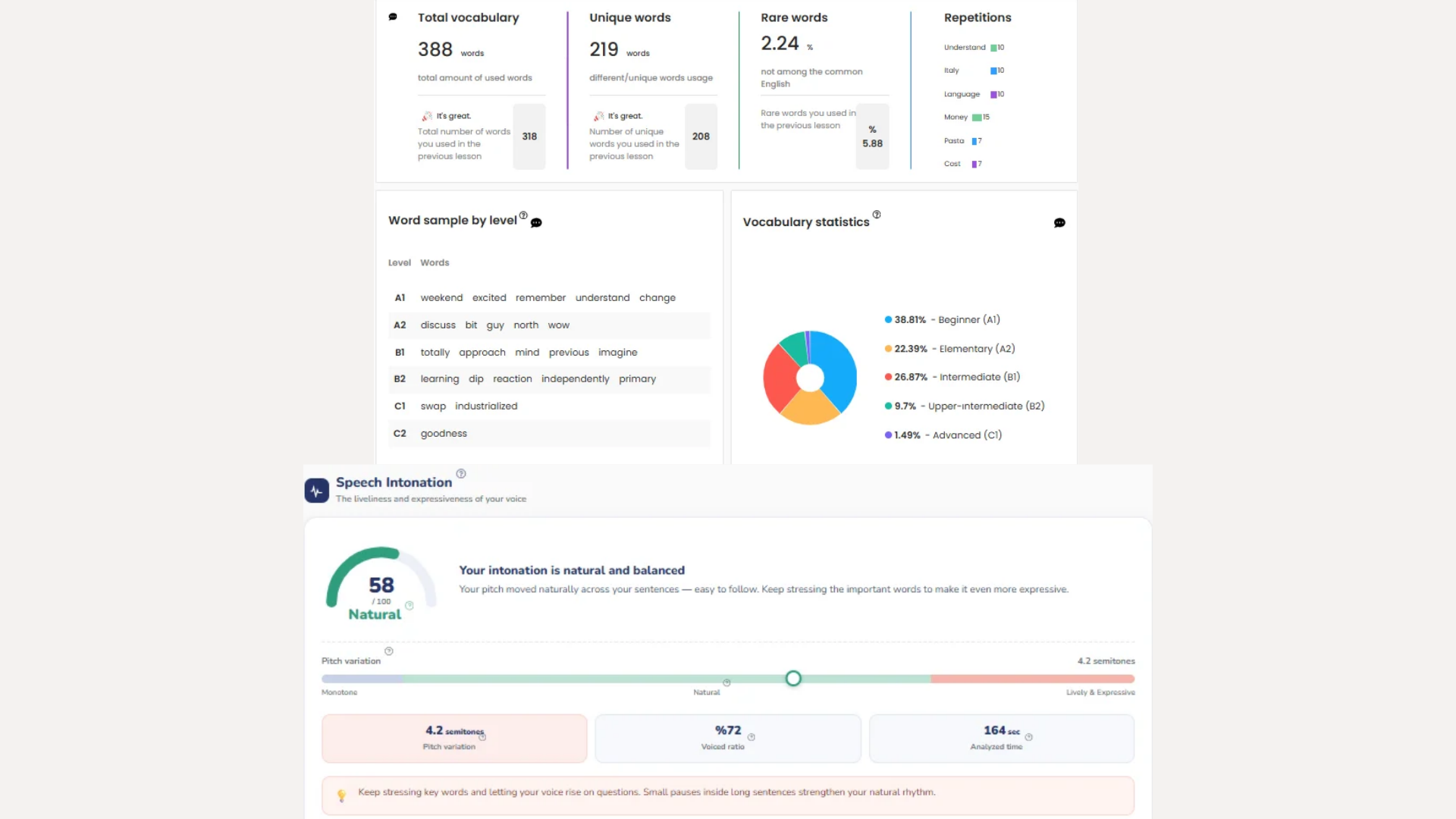This screenshot has height=819, width=1456.
Task: Click the help icon next to Vocabulary statistics
Action: [x=877, y=215]
